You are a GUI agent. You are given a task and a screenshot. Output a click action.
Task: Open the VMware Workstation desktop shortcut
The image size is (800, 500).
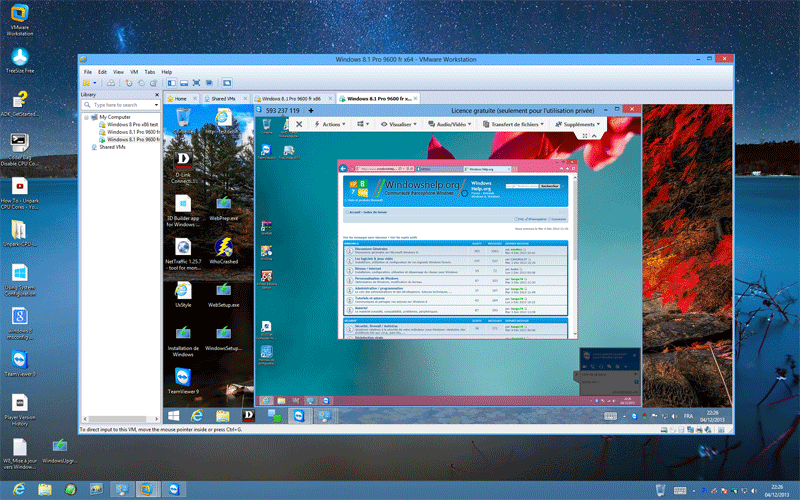[x=19, y=14]
